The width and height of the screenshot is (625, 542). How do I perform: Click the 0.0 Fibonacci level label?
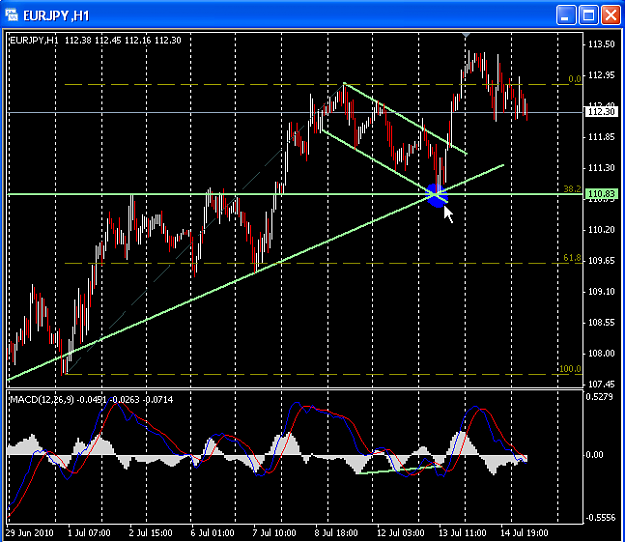[574, 79]
